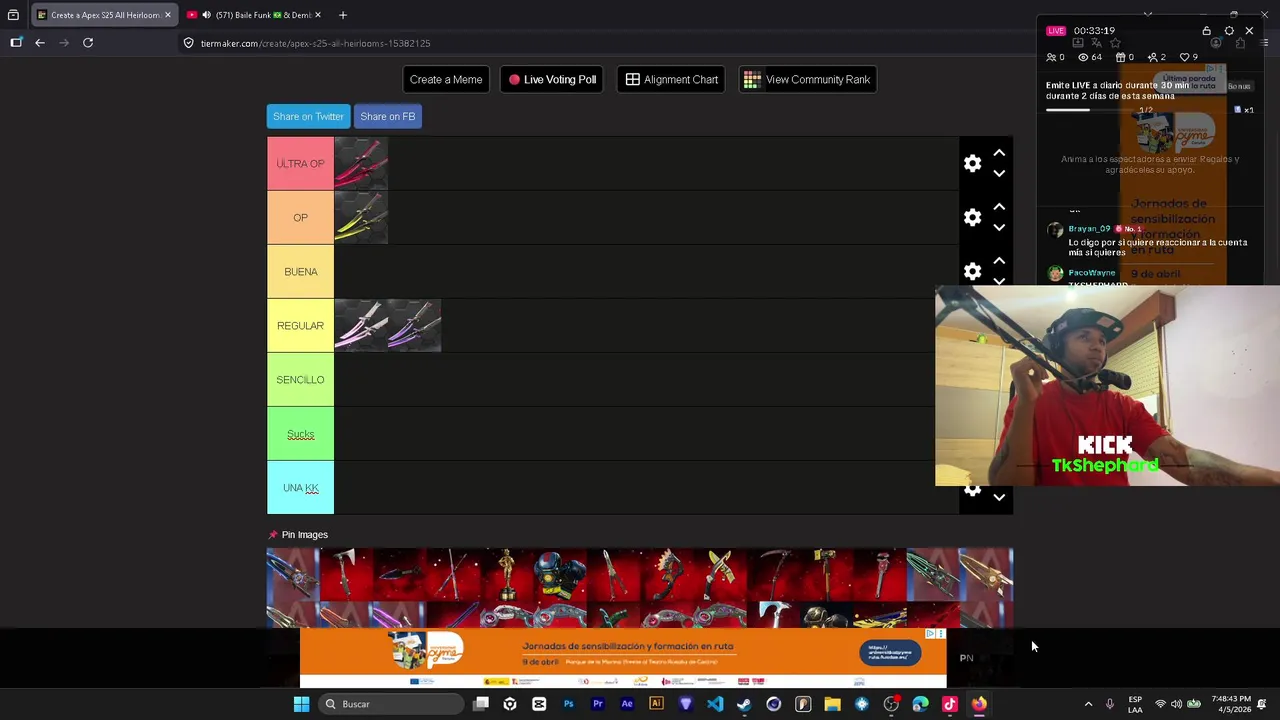Go back in the browser
The width and height of the screenshot is (1280, 720).
(39, 43)
